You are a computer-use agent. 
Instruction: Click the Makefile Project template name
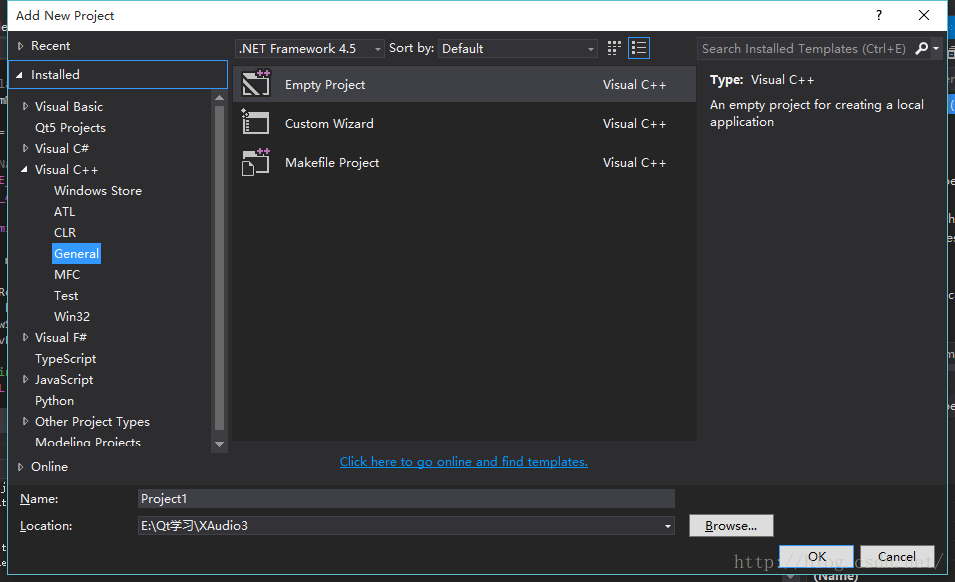(332, 163)
